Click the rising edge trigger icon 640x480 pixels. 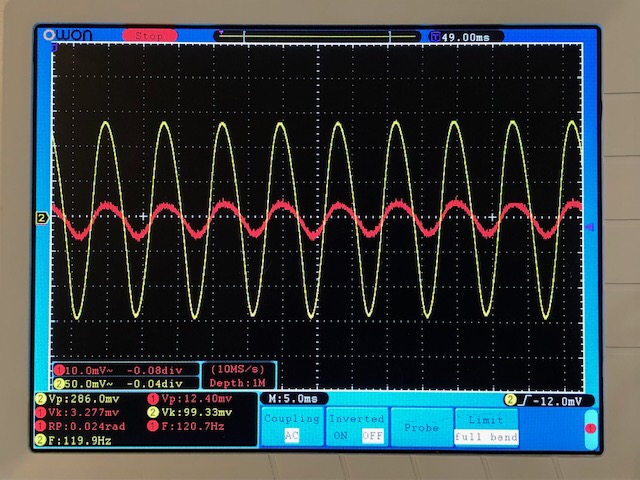pyautogui.click(x=524, y=401)
